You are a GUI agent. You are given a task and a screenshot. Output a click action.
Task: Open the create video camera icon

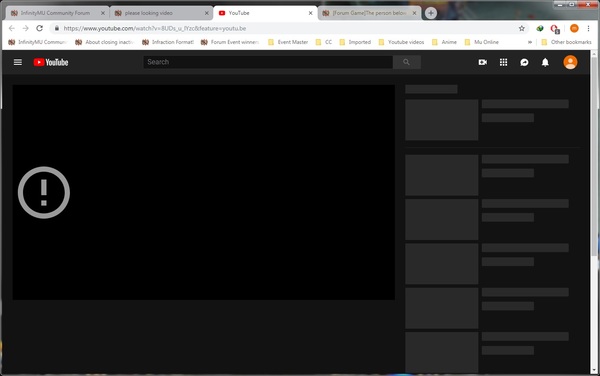click(x=483, y=62)
